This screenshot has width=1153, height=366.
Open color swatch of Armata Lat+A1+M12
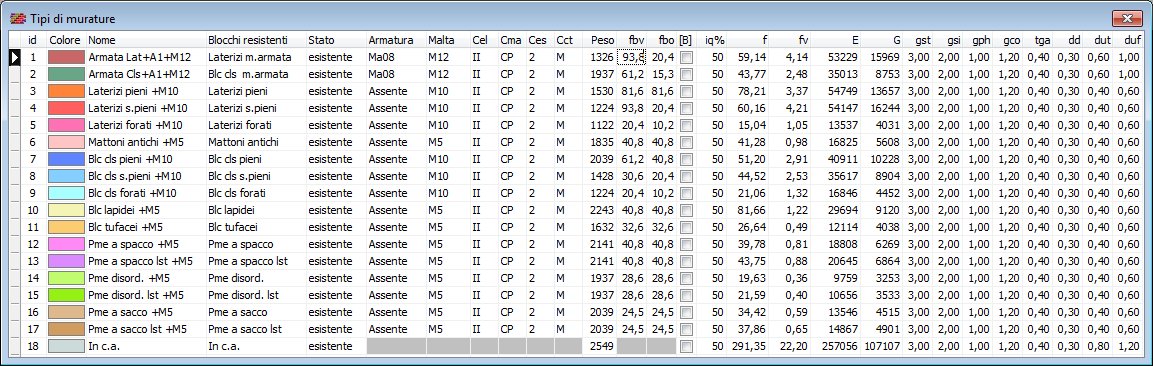tap(66, 57)
